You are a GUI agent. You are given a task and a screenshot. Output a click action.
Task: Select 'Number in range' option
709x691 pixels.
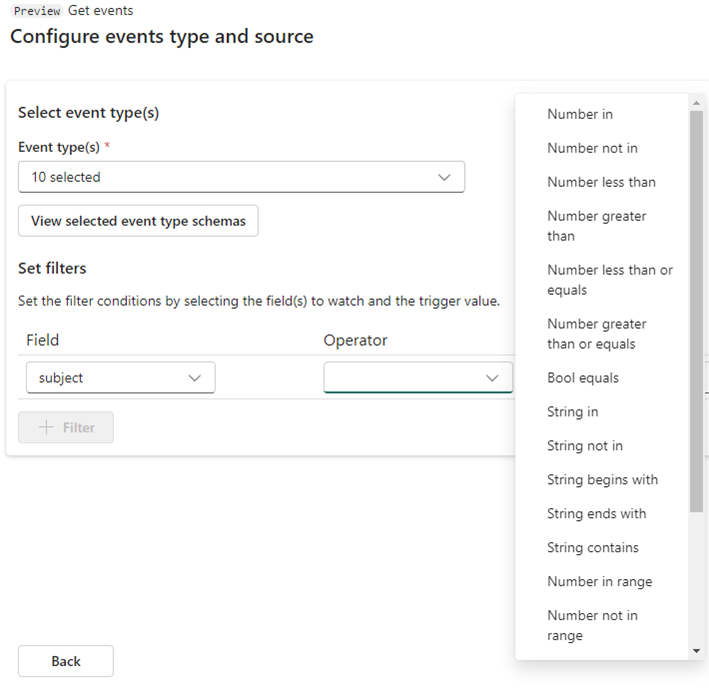tap(599, 582)
